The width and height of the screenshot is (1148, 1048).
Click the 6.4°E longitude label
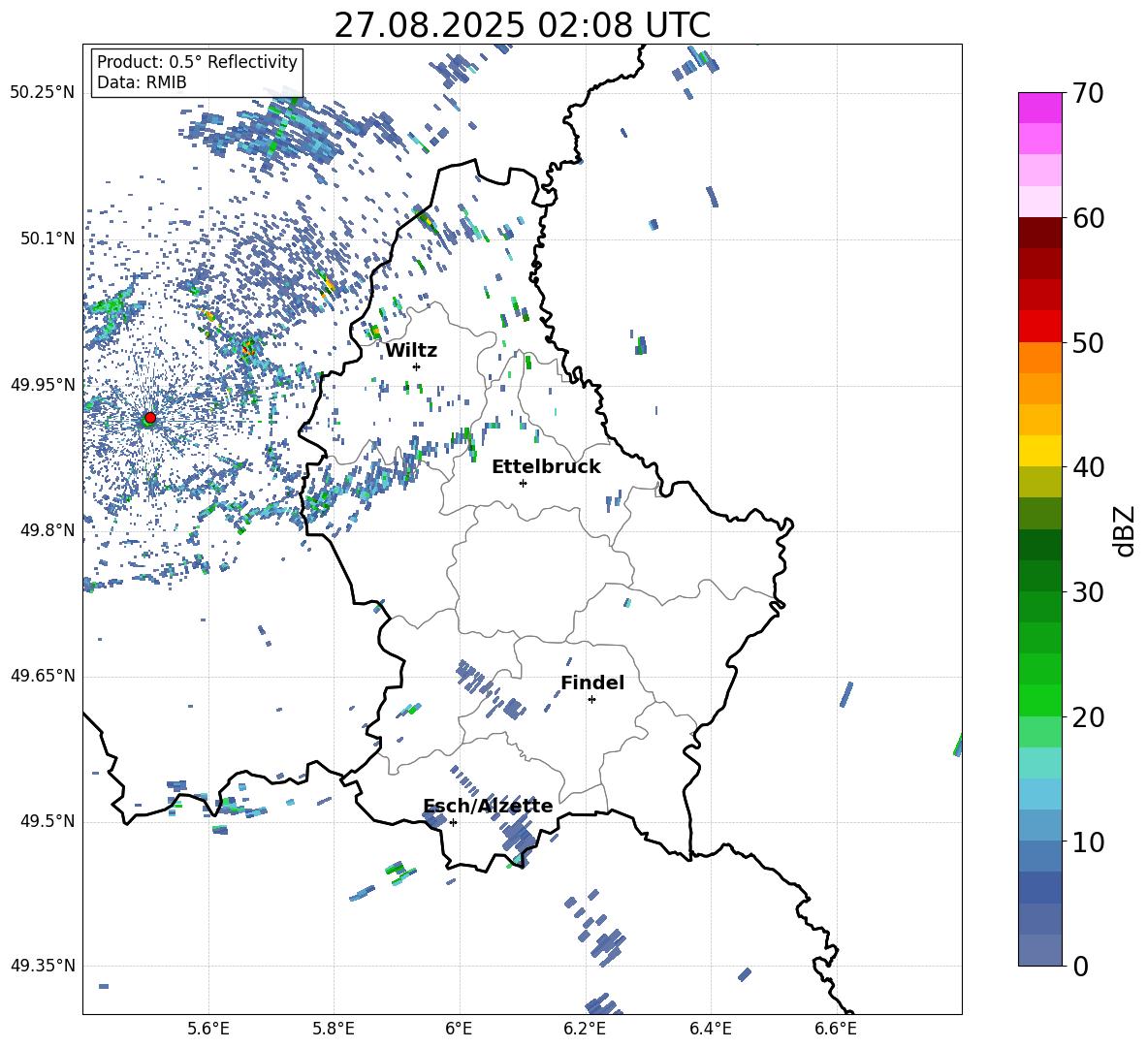point(710,1029)
